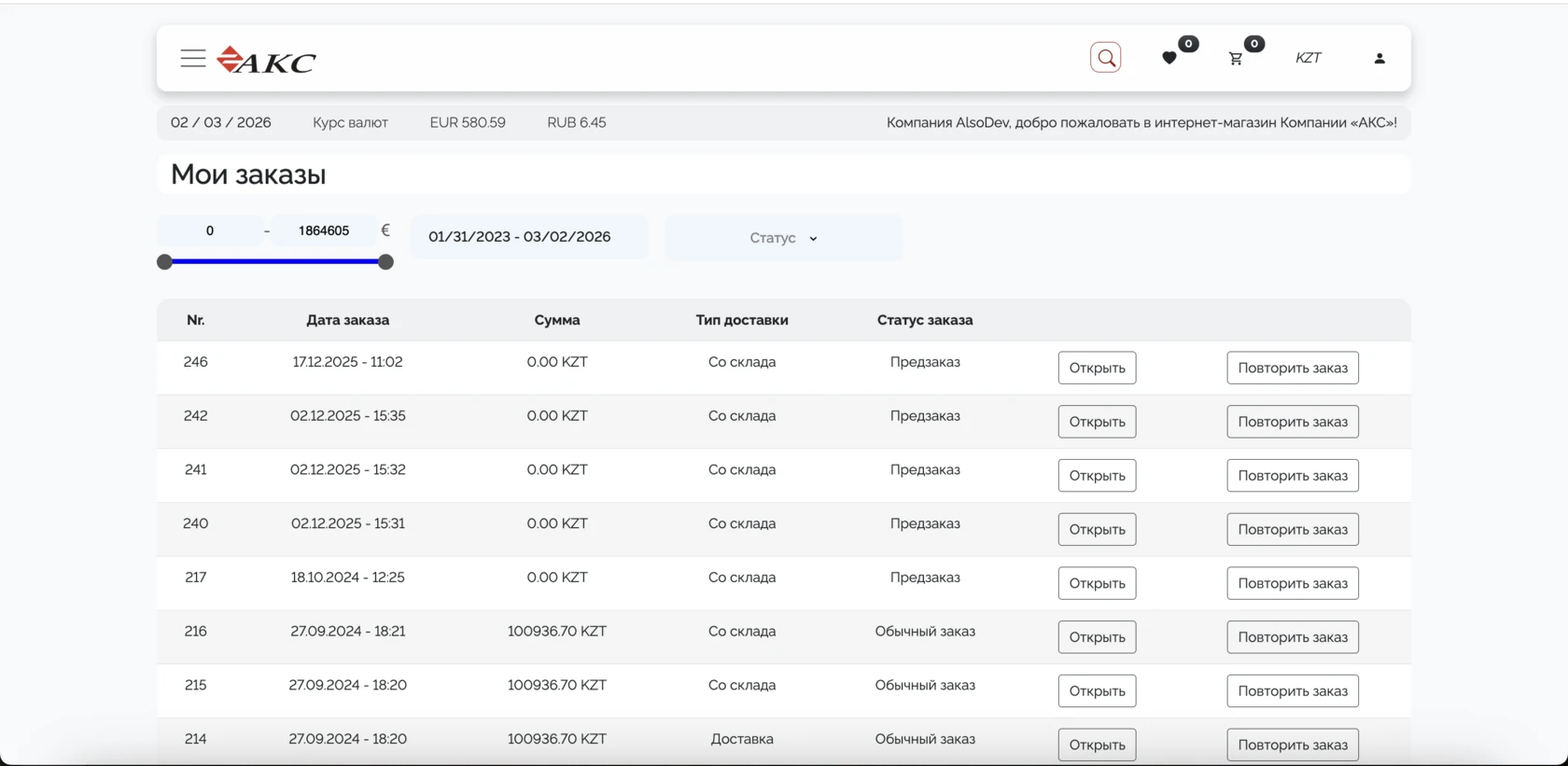Image resolution: width=1568 pixels, height=766 pixels.
Task: Open order 246
Action: [x=1097, y=368]
